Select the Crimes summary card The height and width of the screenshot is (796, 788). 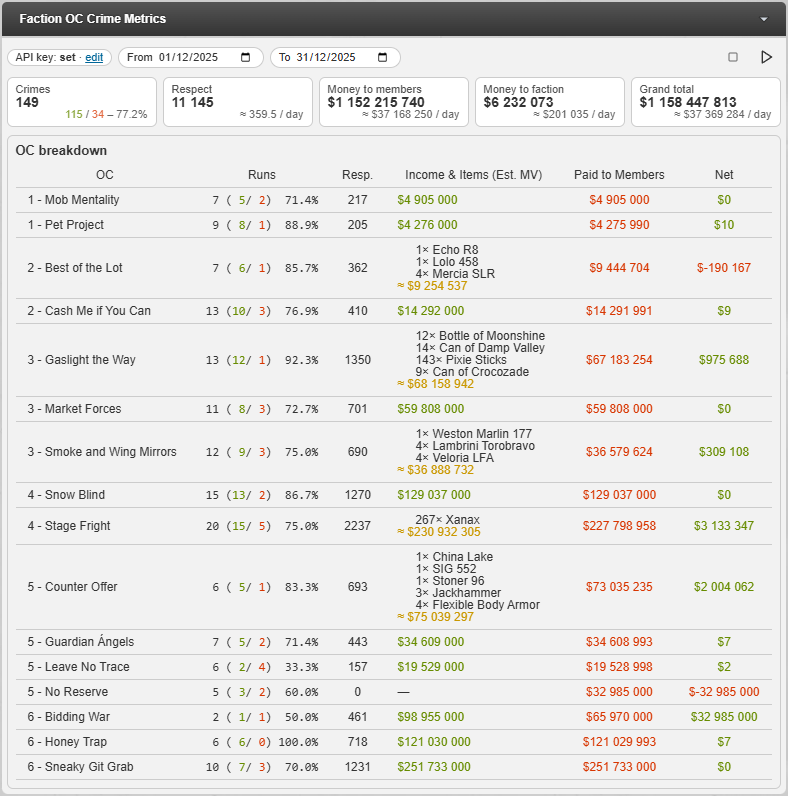[x=82, y=102]
